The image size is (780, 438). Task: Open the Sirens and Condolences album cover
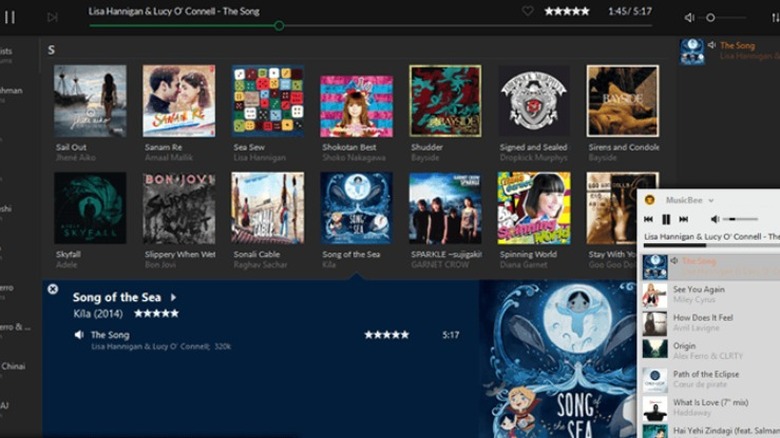[x=623, y=101]
